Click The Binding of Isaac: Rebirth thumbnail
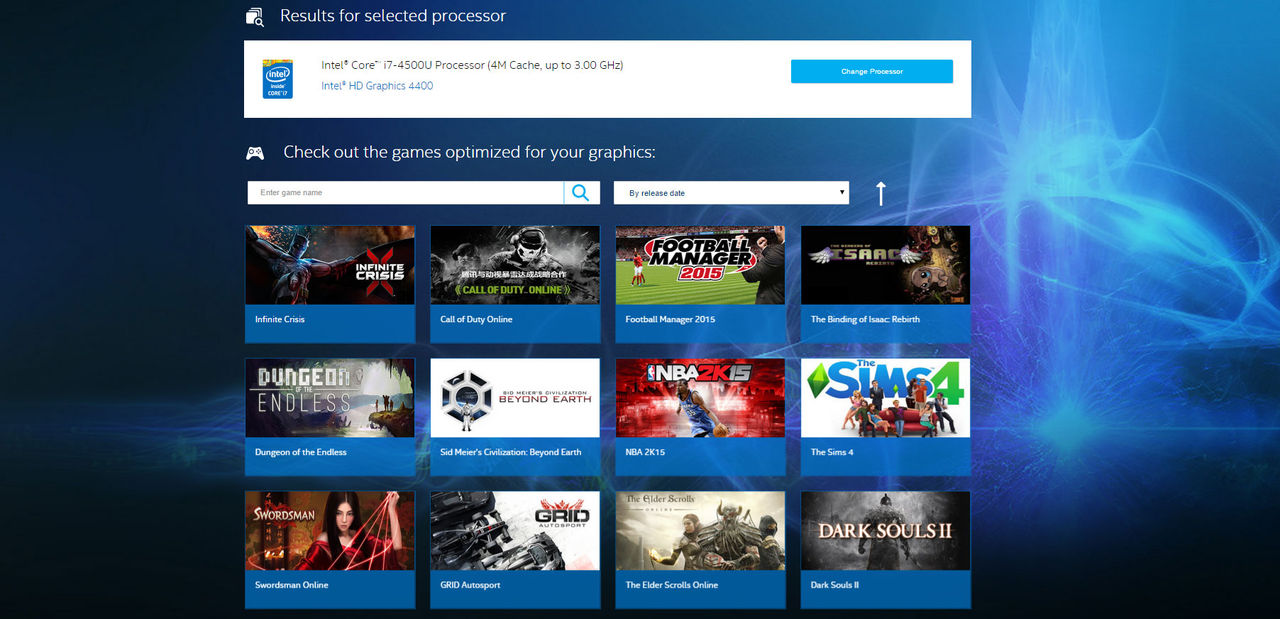Viewport: 1280px width, 619px height. pos(885,265)
